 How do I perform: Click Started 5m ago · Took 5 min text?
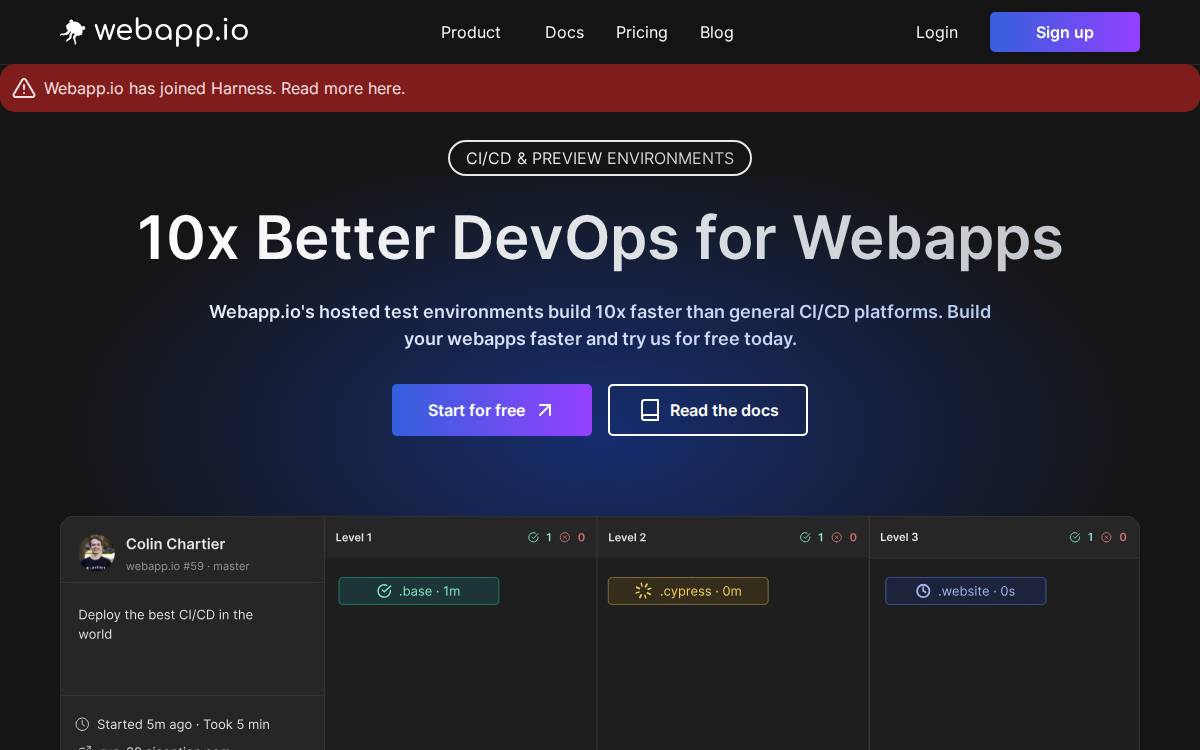[x=183, y=724]
